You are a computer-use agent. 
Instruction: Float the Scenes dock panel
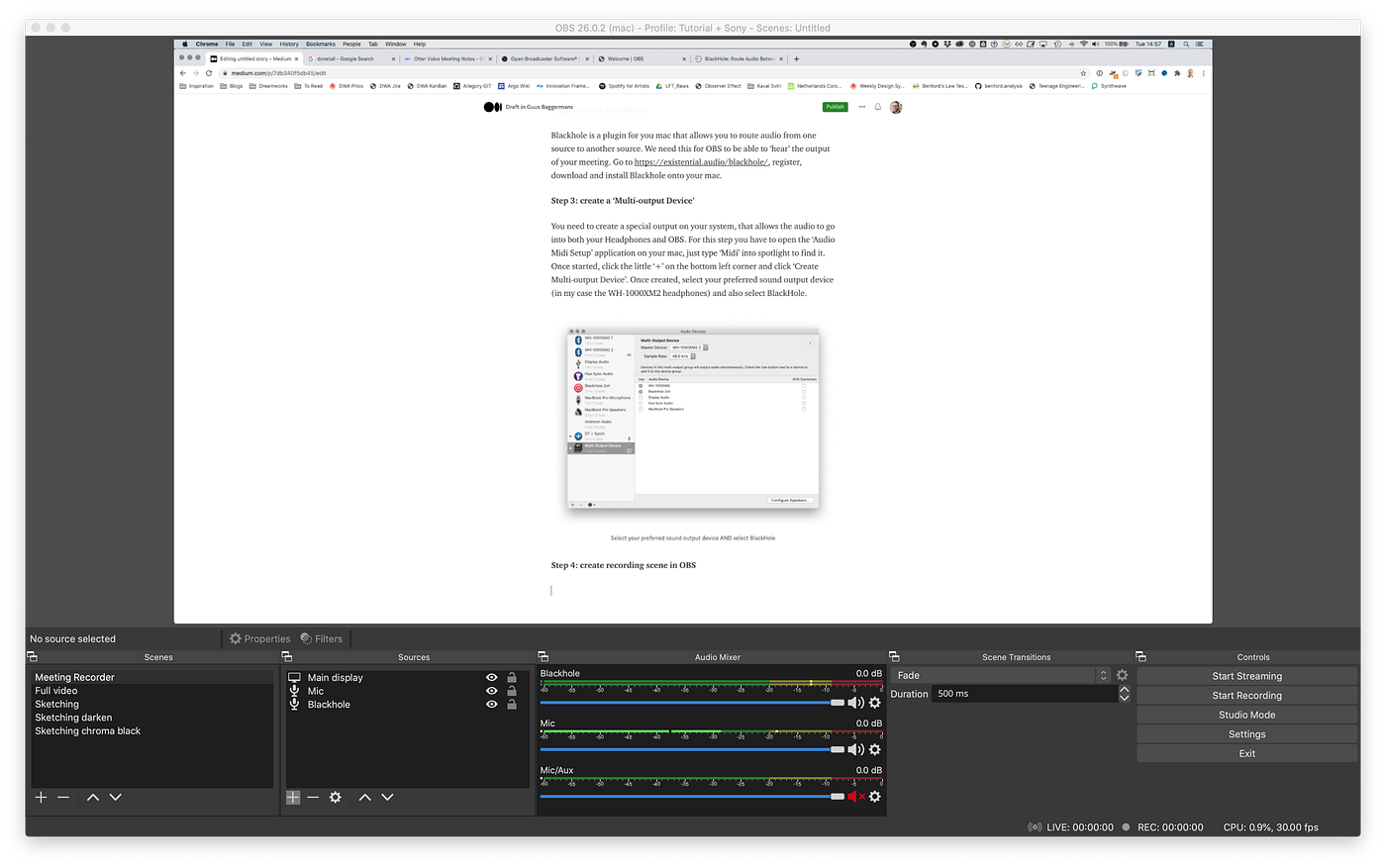click(32, 657)
